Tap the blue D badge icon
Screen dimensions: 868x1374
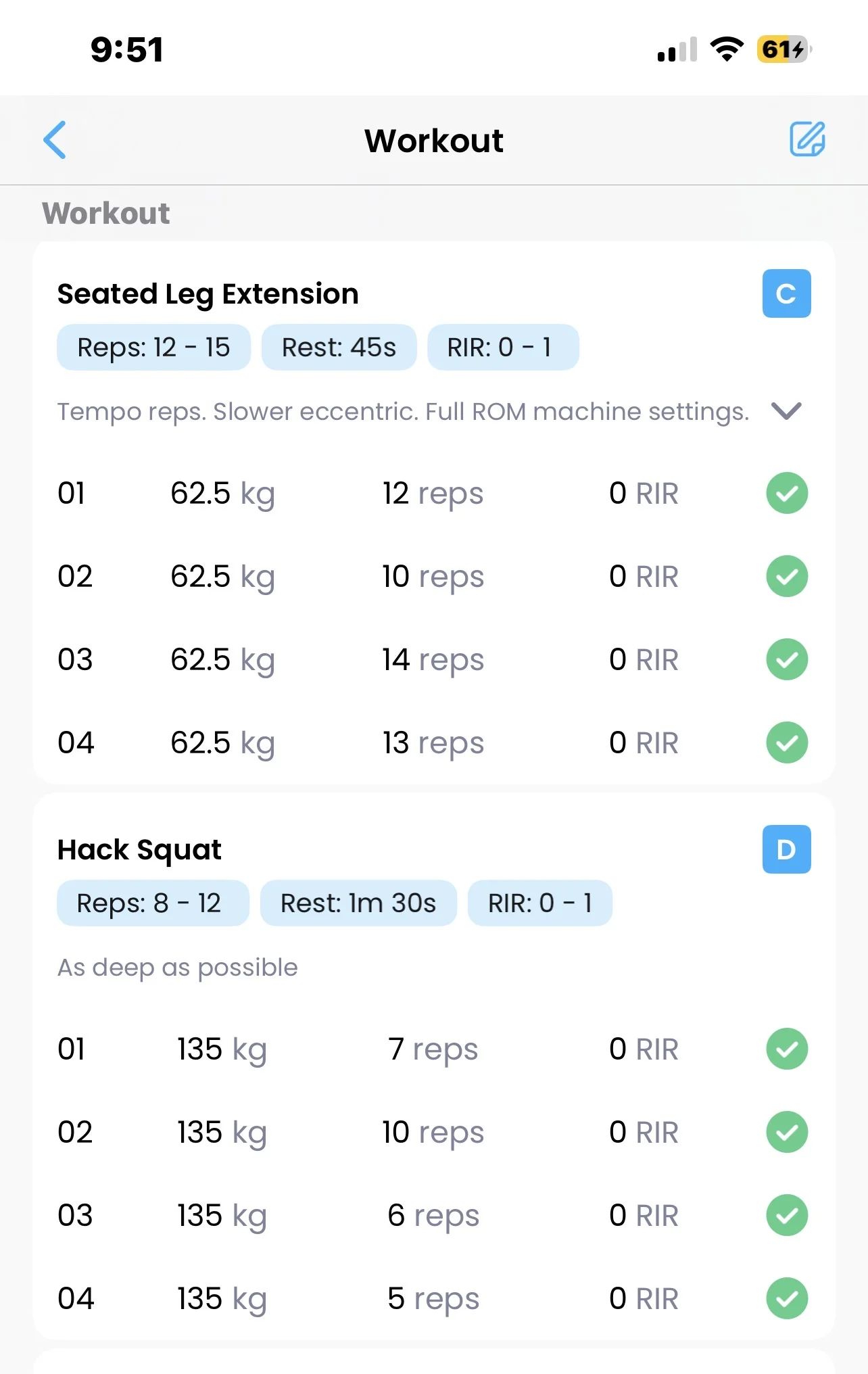786,849
